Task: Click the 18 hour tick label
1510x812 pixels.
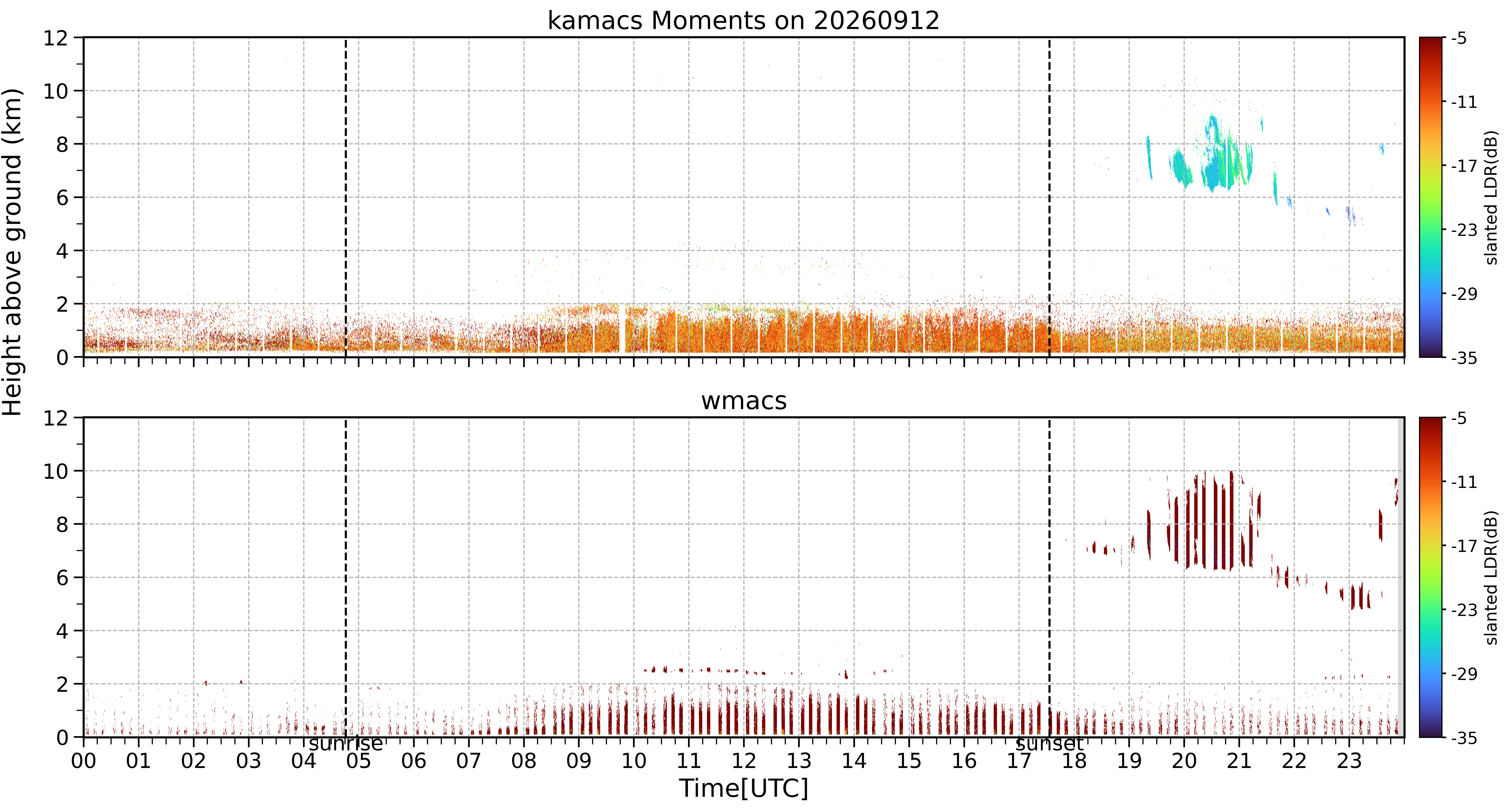Action: pos(1074,761)
